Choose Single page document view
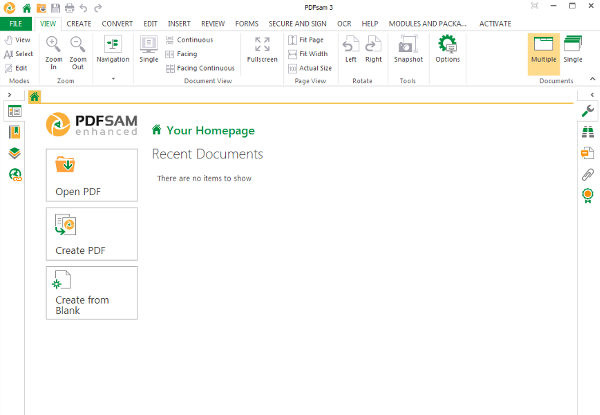 149,49
